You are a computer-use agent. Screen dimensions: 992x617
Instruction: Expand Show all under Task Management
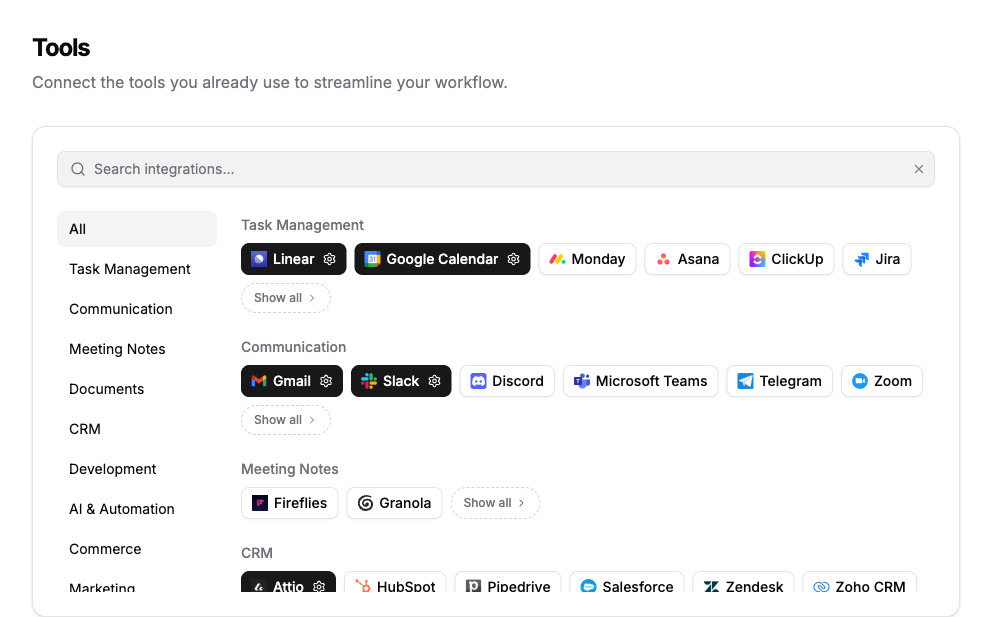pos(285,298)
